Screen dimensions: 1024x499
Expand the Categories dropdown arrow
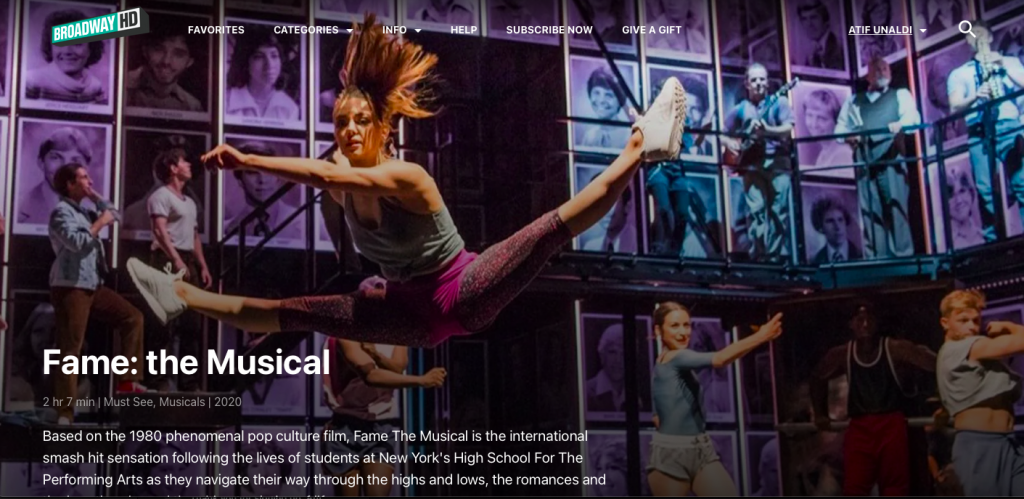(349, 31)
